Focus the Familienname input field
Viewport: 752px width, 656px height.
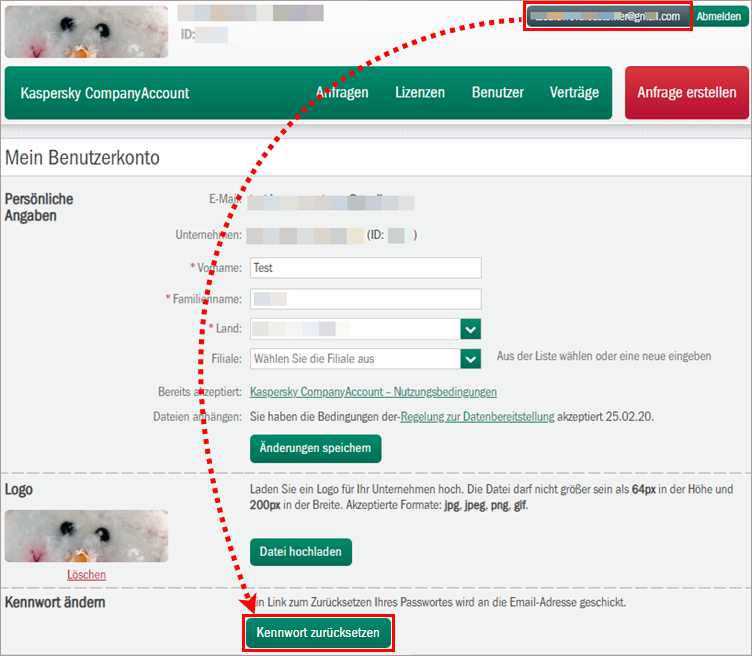click(365, 299)
